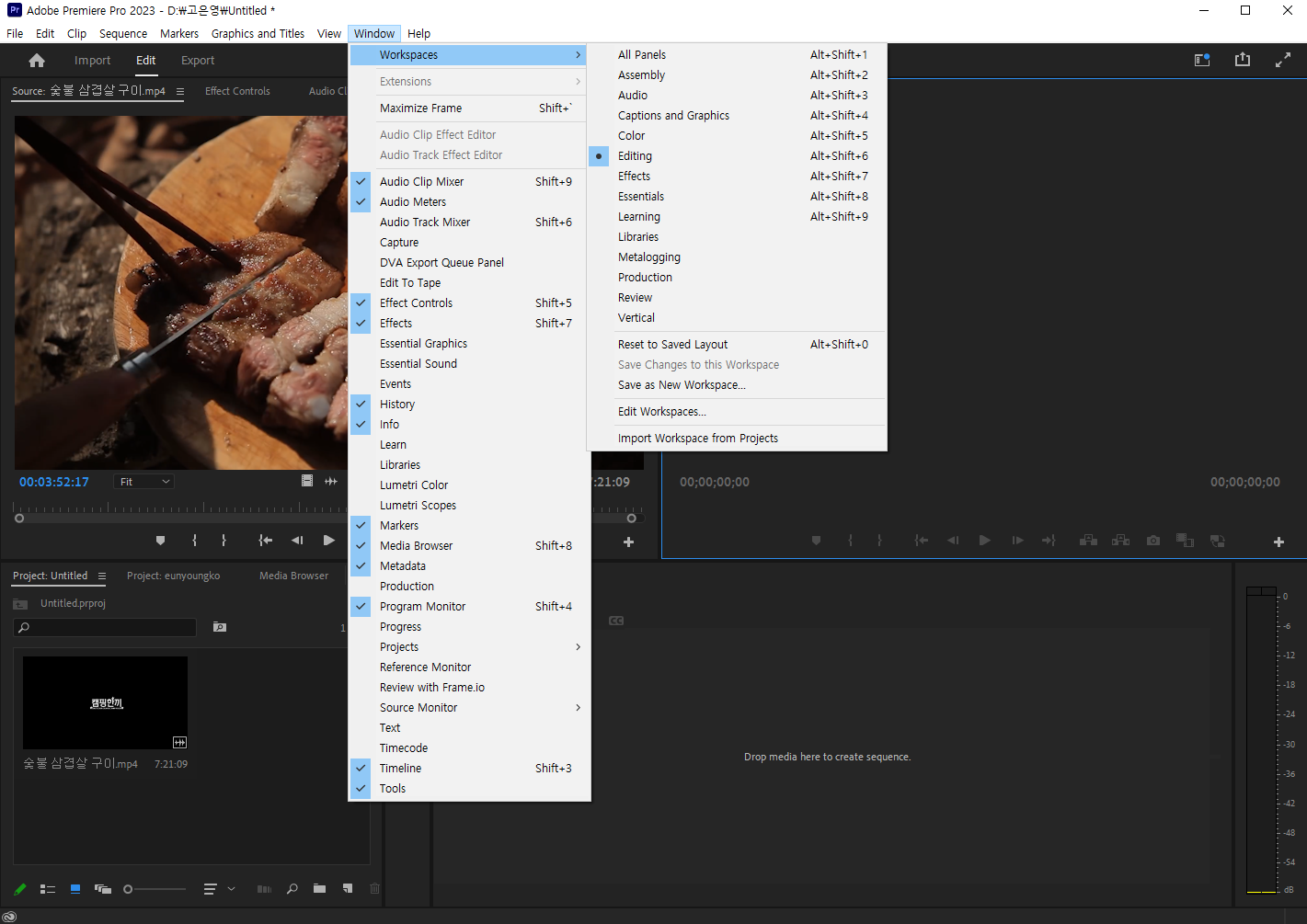Mark Out point in Source Monitor
The height and width of the screenshot is (924, 1307).
224,541
